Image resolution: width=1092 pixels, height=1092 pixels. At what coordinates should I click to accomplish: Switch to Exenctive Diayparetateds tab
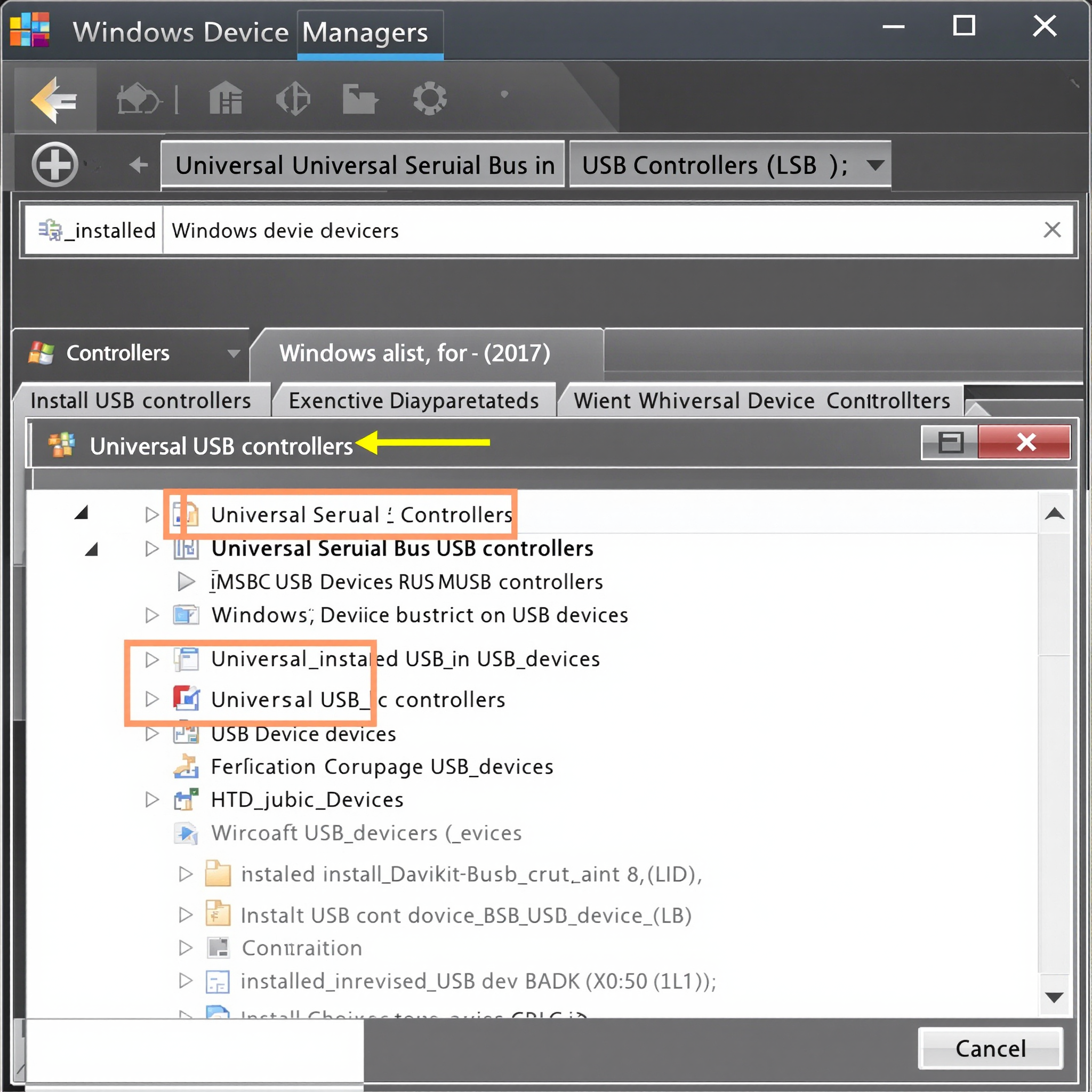[x=413, y=401]
